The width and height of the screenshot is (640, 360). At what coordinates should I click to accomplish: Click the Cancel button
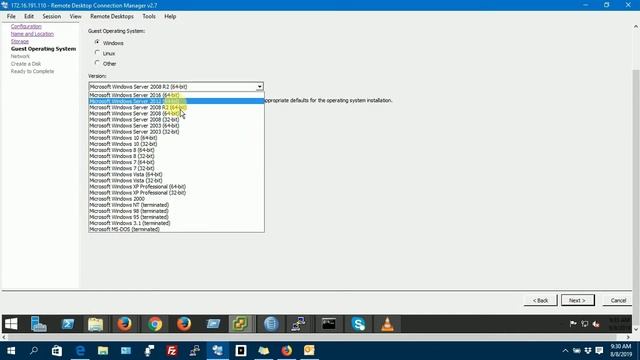click(618, 300)
